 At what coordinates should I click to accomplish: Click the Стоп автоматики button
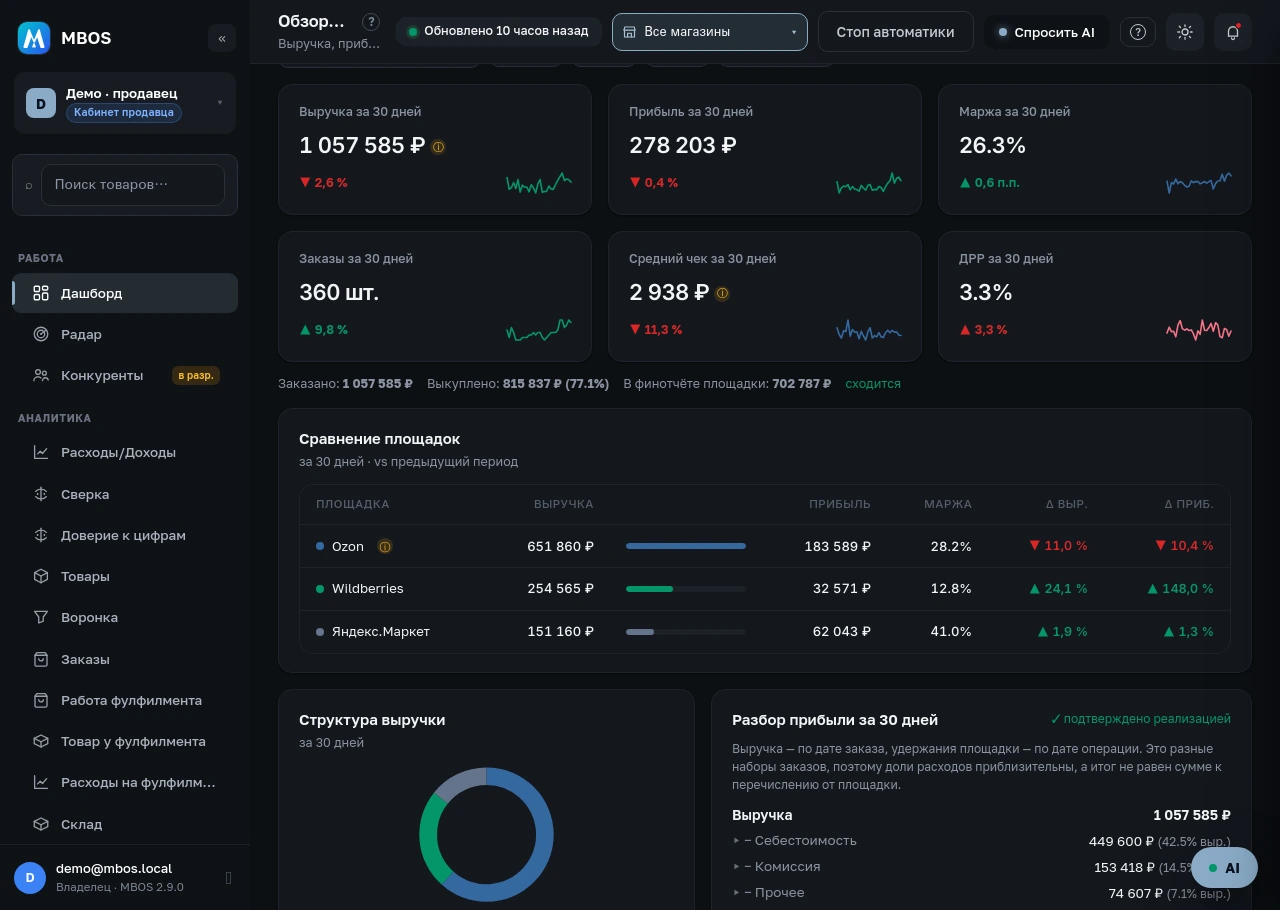(896, 32)
